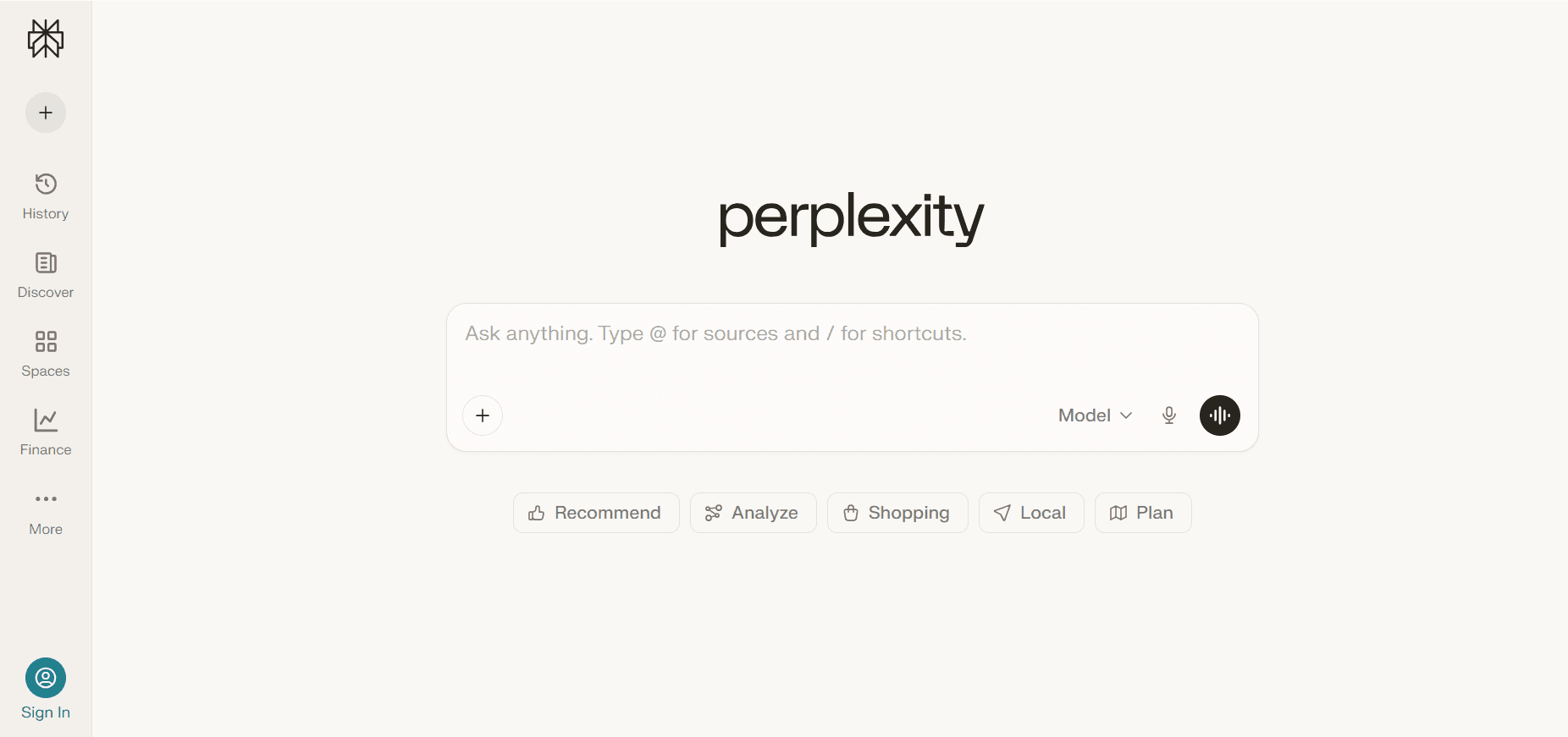Open the Spaces section
This screenshot has width=1568, height=737.
point(45,352)
